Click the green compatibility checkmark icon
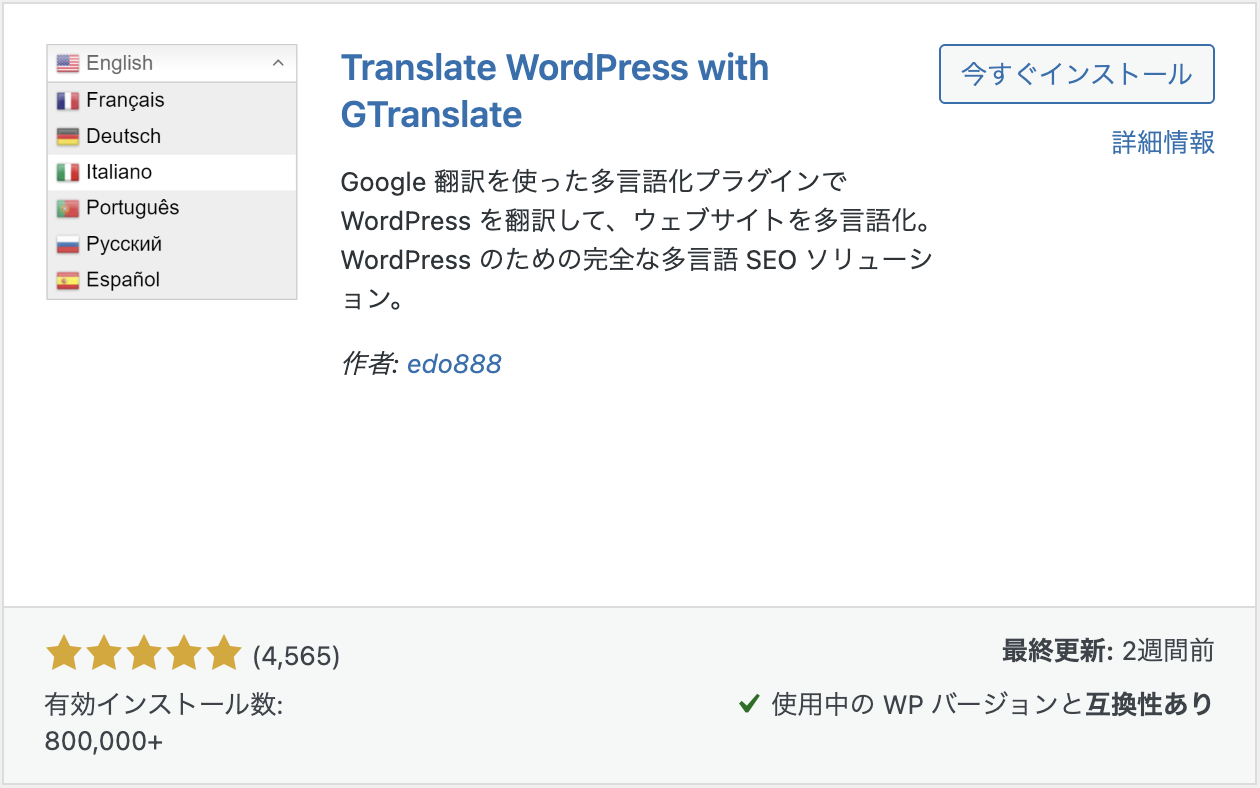Image resolution: width=1260 pixels, height=788 pixels. pos(749,704)
